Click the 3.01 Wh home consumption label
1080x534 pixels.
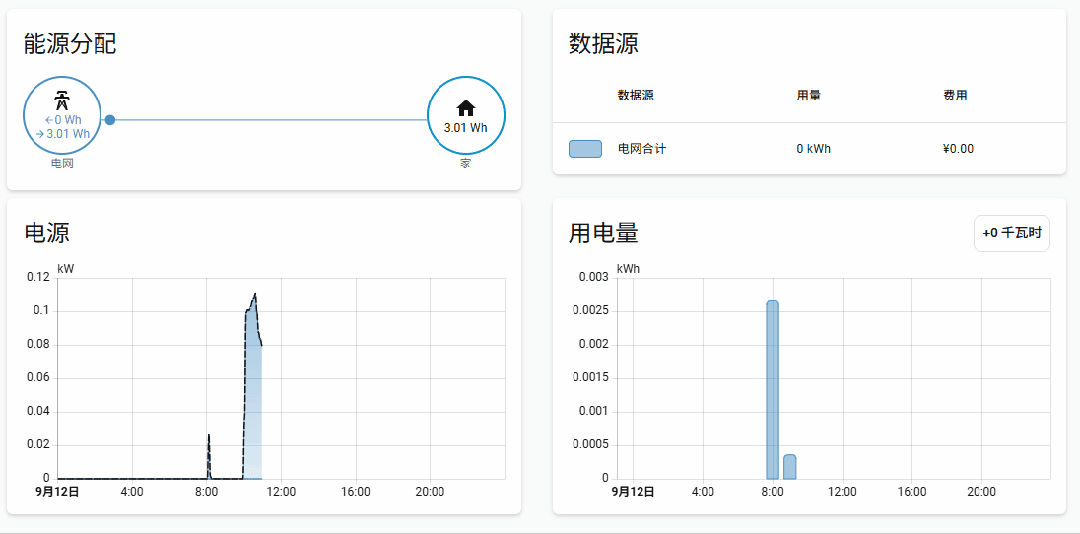[x=466, y=128]
